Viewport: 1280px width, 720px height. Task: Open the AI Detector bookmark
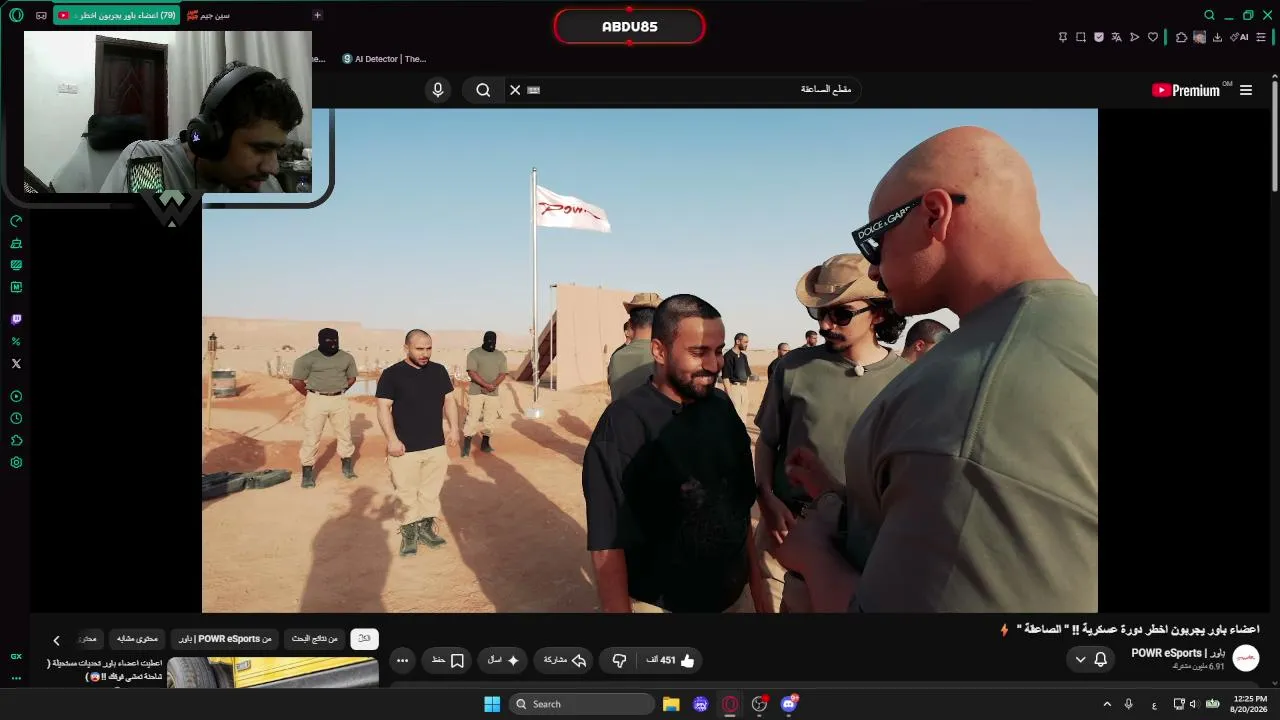(x=384, y=59)
